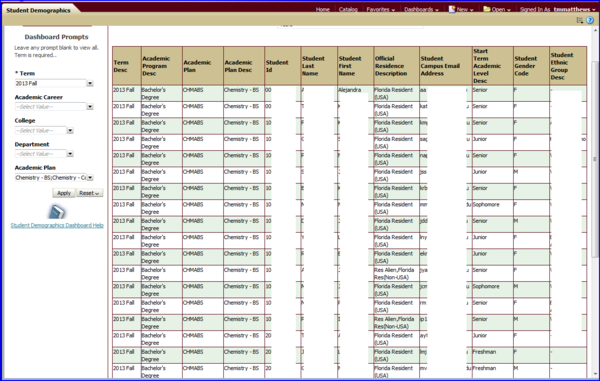The width and height of the screenshot is (600, 381).
Task: Click the Student Last Name column header
Action: click(x=319, y=66)
